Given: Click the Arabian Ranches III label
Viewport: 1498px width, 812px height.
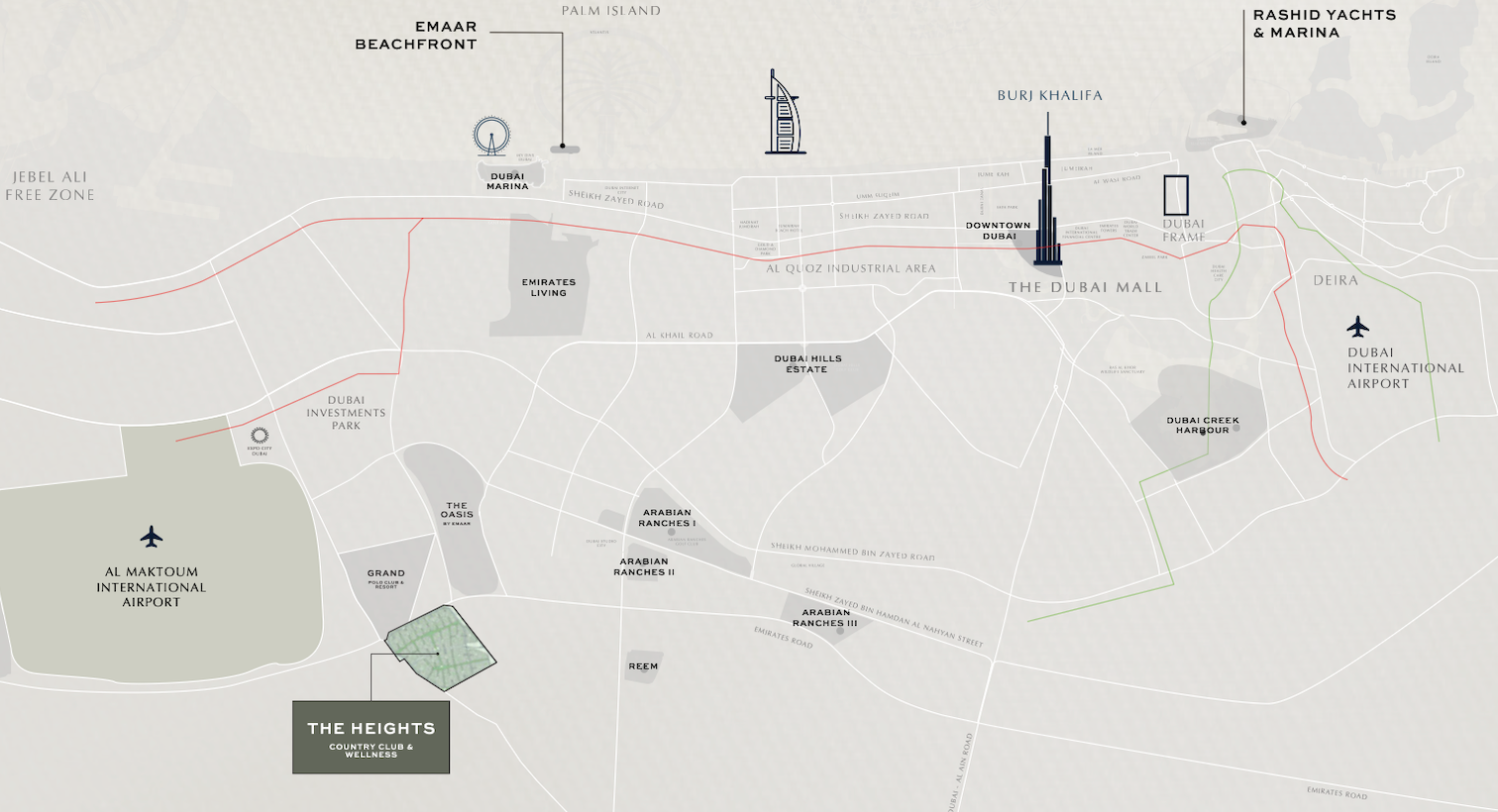Looking at the screenshot, I should pos(825,618).
